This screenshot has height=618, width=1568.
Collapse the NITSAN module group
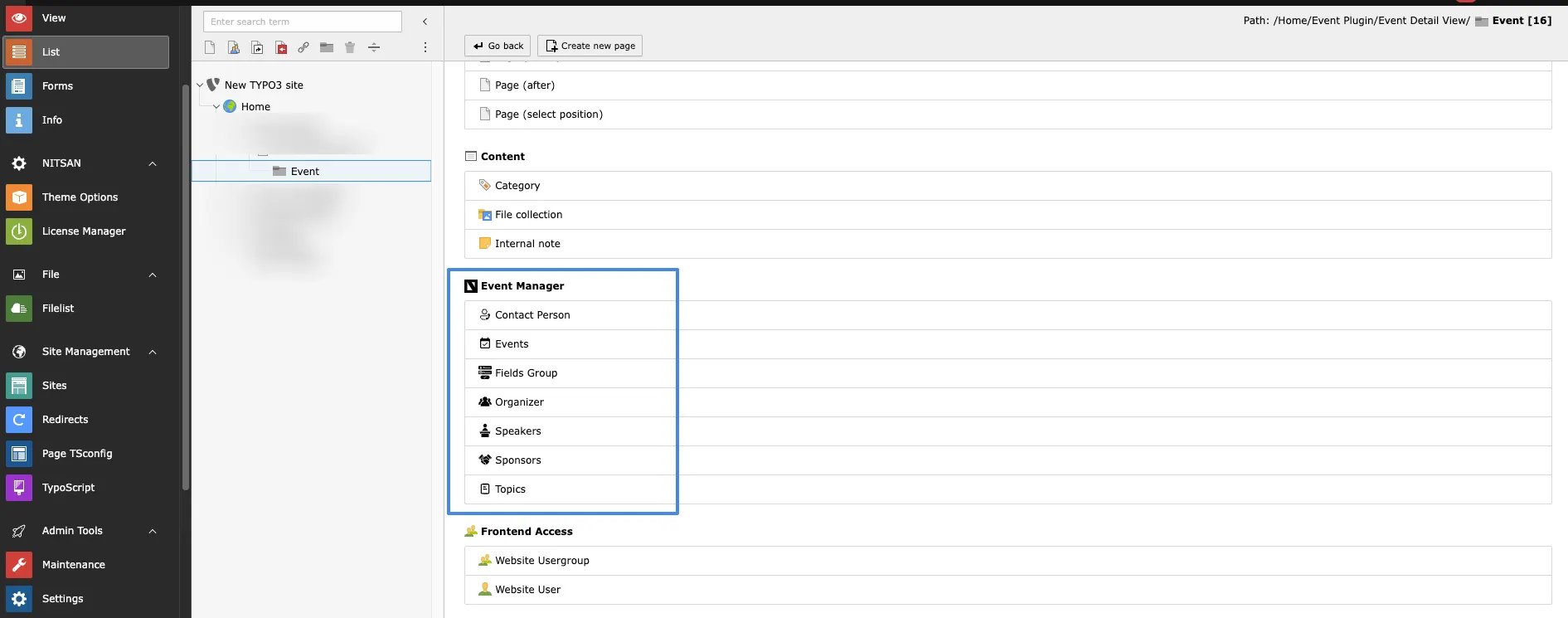[153, 163]
